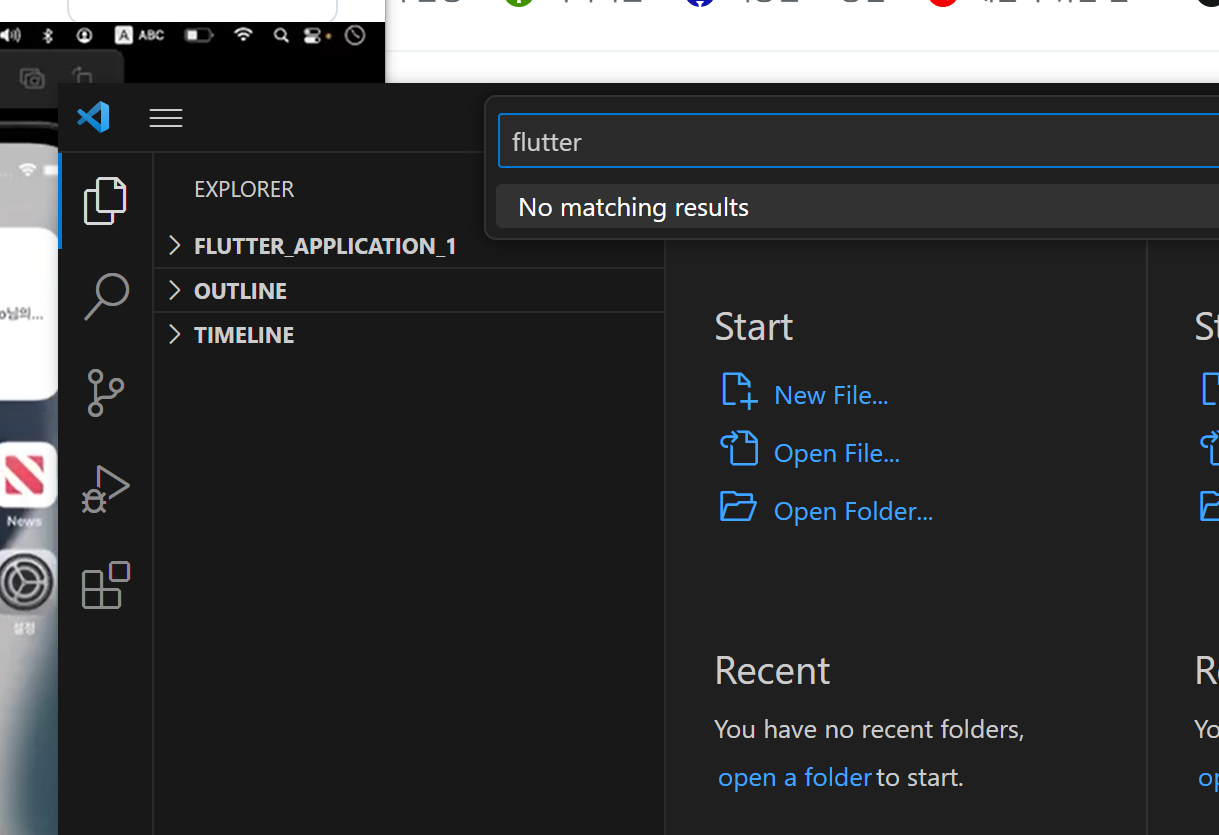1219x835 pixels.
Task: Click the user account icon in macOS menu bar
Action: [x=84, y=35]
